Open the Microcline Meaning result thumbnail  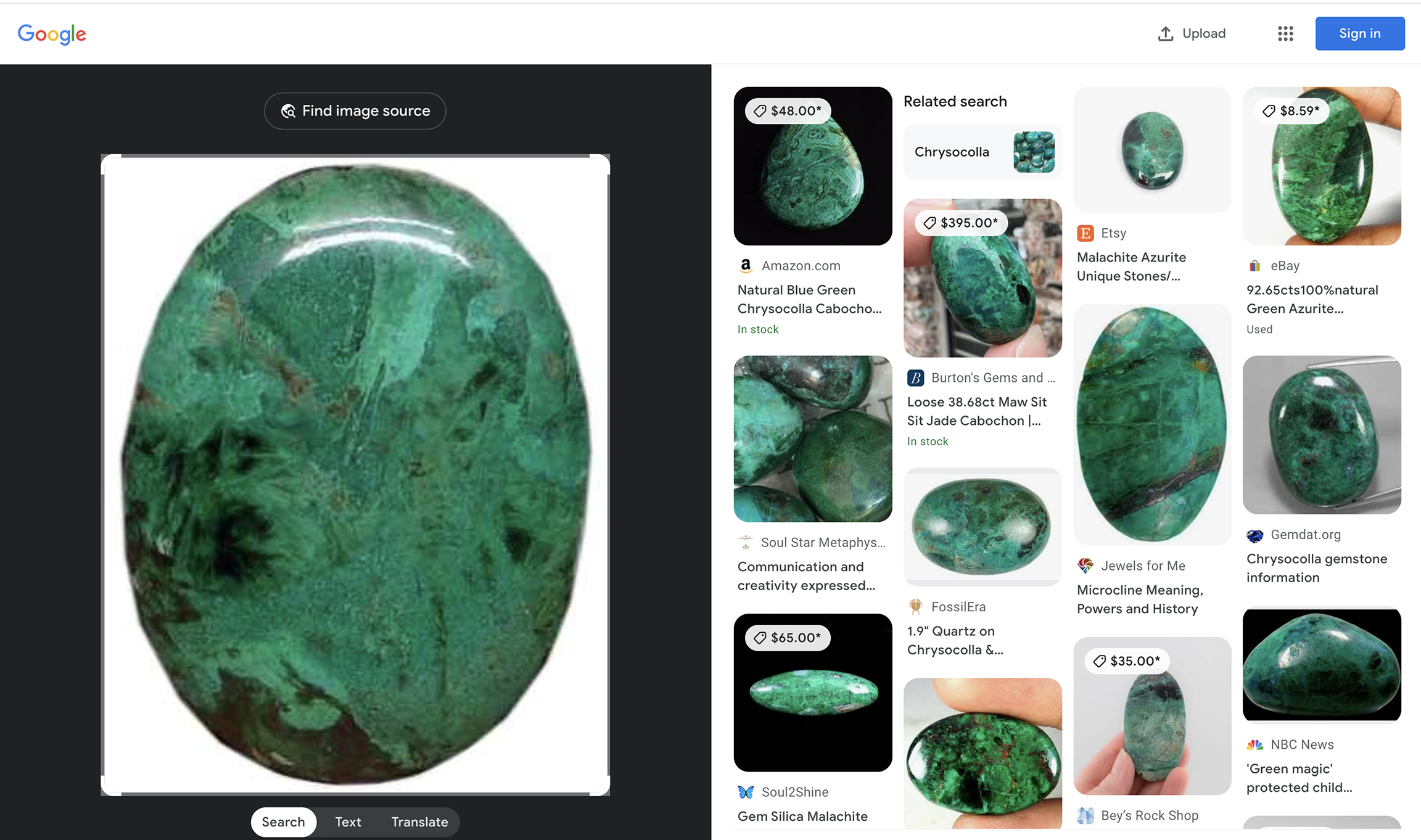tap(1151, 424)
